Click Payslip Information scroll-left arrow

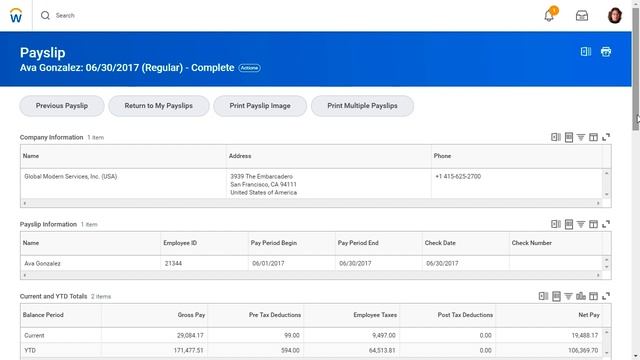[x=24, y=275]
